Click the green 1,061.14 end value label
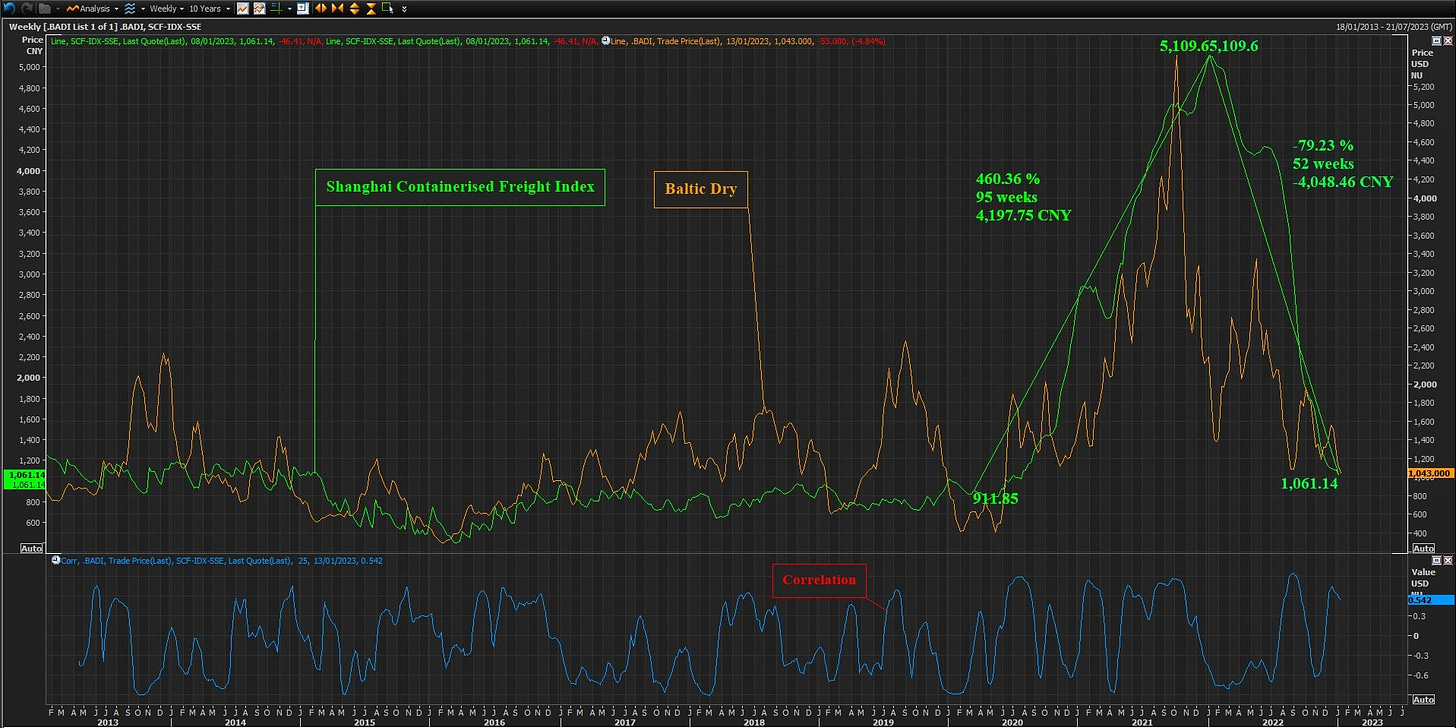1456x728 pixels. 1310,483
